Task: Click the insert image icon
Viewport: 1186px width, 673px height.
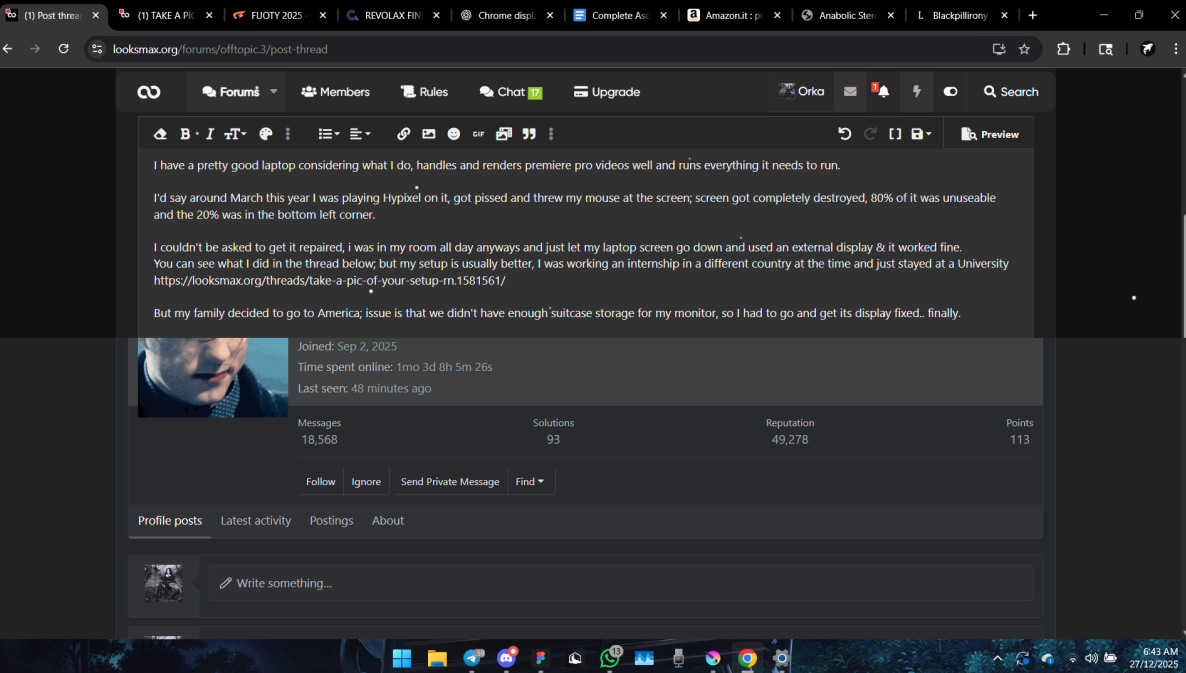Action: click(429, 134)
